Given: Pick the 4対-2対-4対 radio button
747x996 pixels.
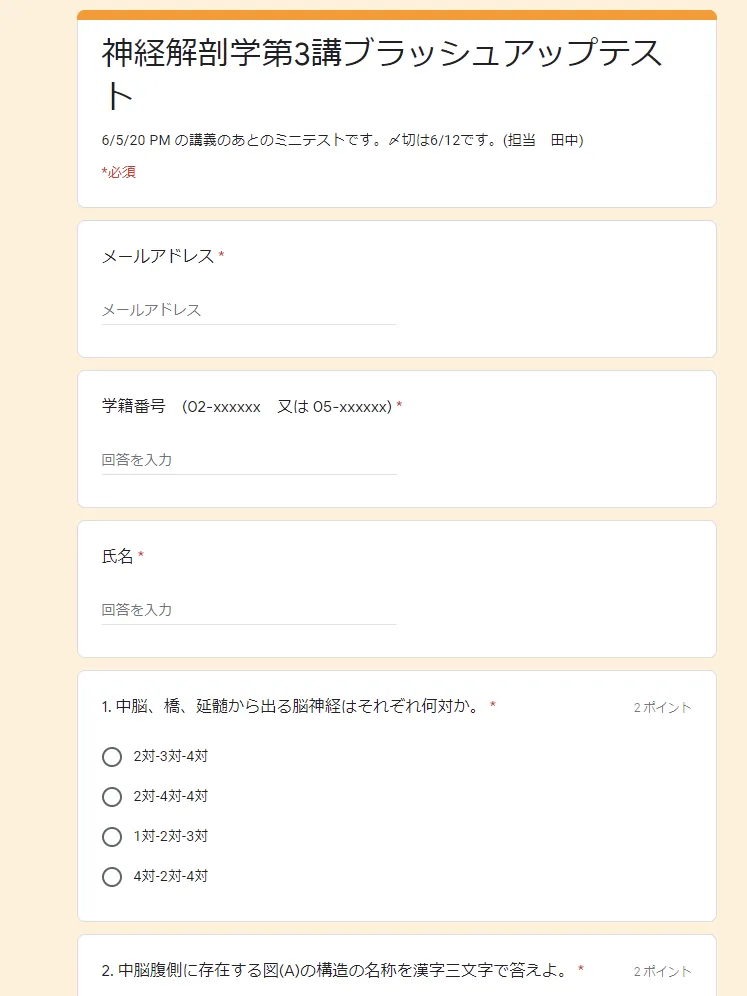Looking at the screenshot, I should 112,877.
